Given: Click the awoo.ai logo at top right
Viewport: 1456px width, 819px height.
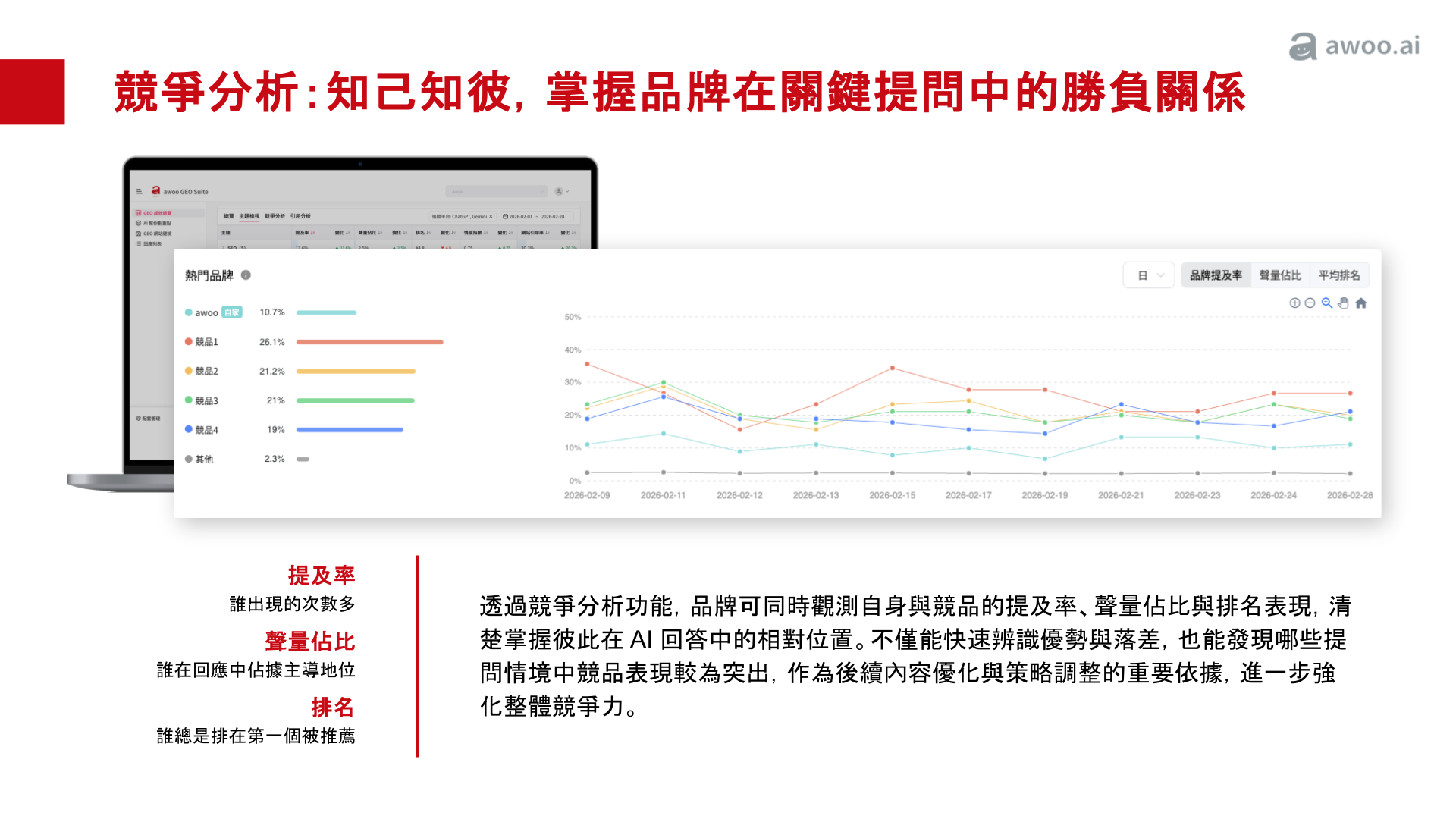Looking at the screenshot, I should [1354, 46].
